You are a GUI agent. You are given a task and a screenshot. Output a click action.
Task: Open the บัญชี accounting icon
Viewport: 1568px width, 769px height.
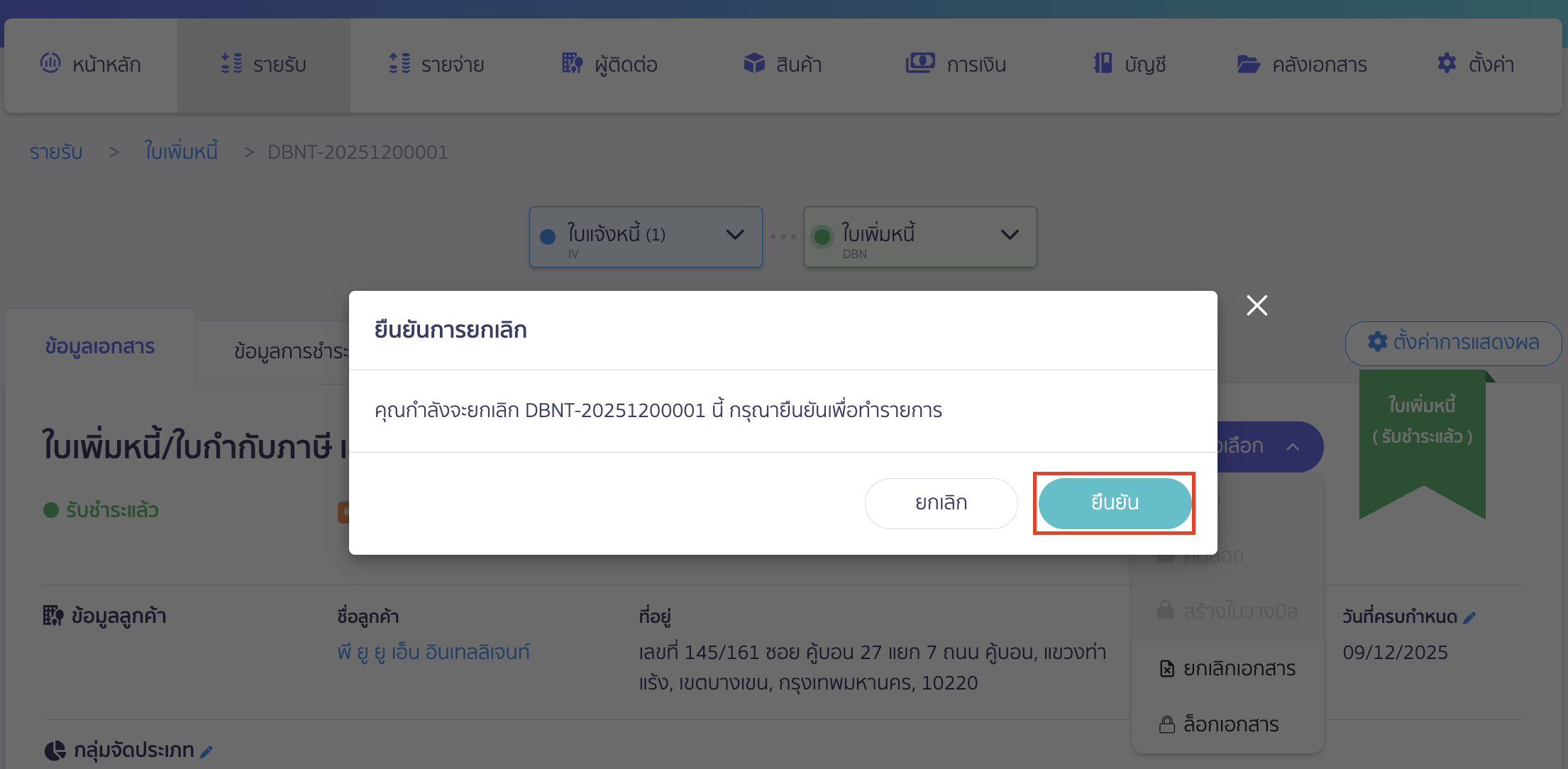point(1102,64)
